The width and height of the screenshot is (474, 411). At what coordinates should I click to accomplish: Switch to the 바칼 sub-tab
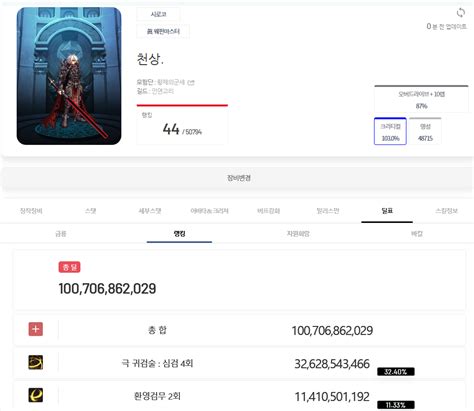tap(417, 234)
